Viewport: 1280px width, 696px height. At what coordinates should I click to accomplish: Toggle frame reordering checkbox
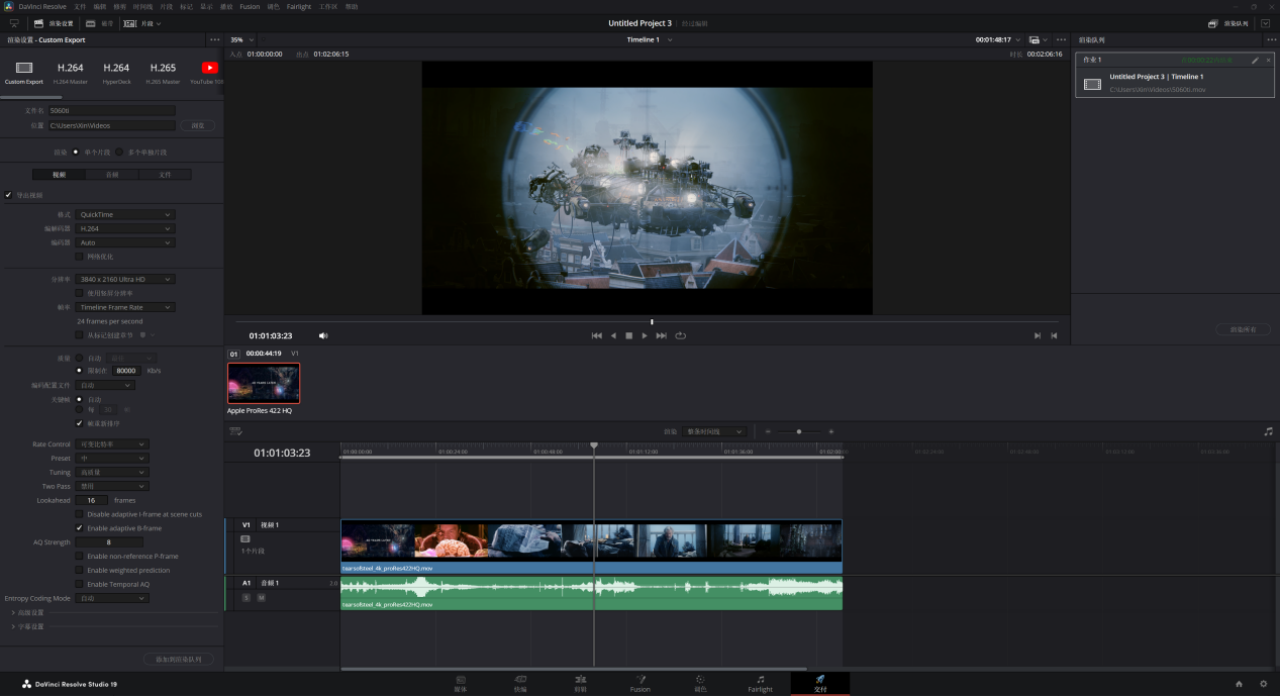point(79,423)
